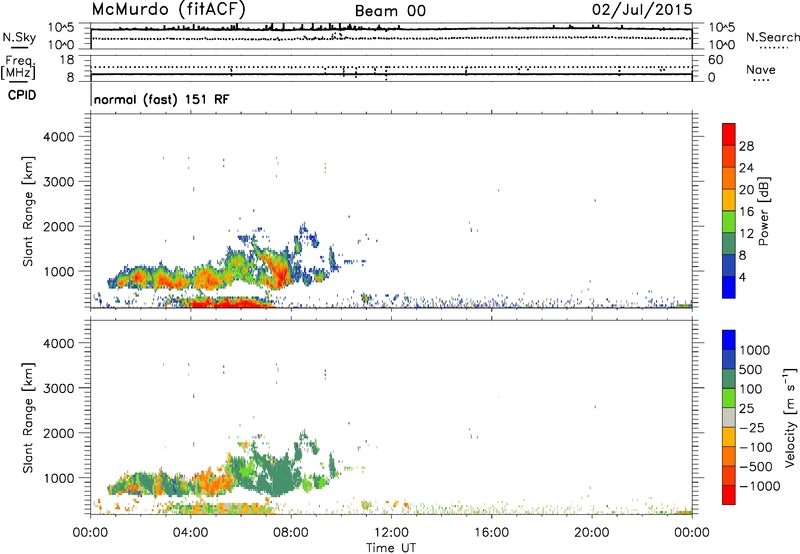Click the 04:00 time tick label
The image size is (800, 554).
[x=191, y=533]
